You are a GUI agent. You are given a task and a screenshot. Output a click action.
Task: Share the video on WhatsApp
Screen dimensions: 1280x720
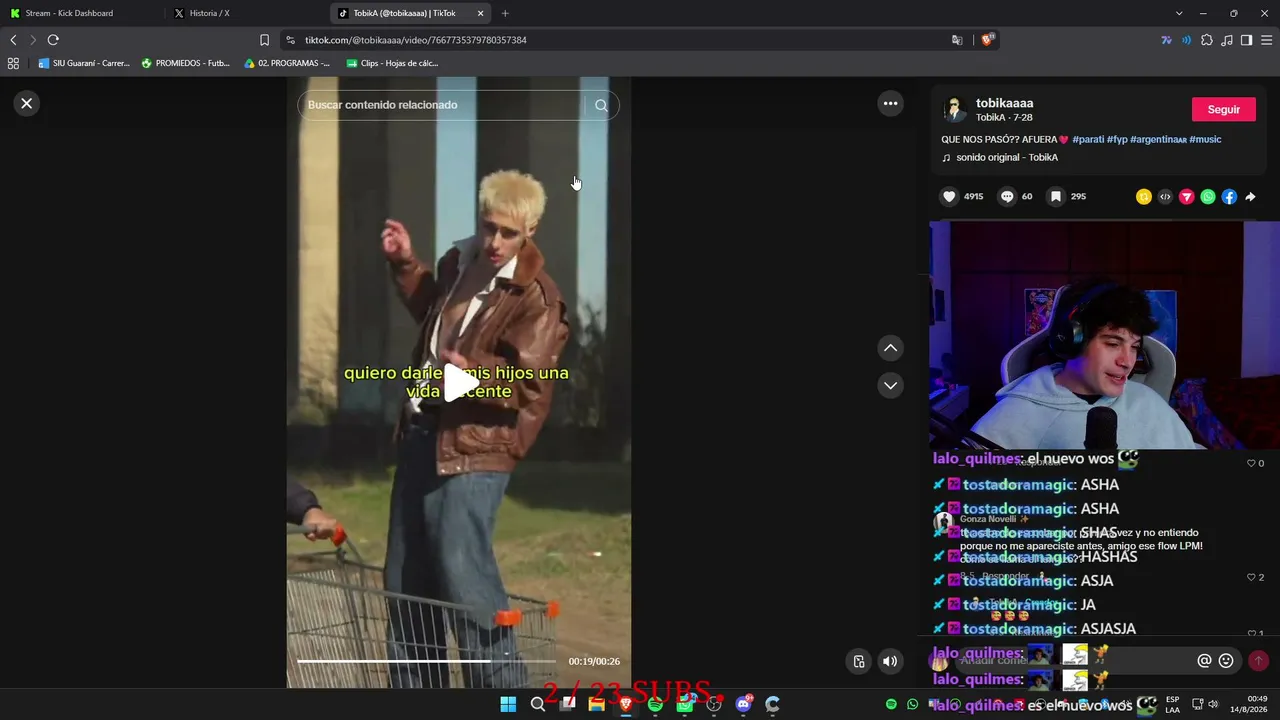pos(1208,197)
